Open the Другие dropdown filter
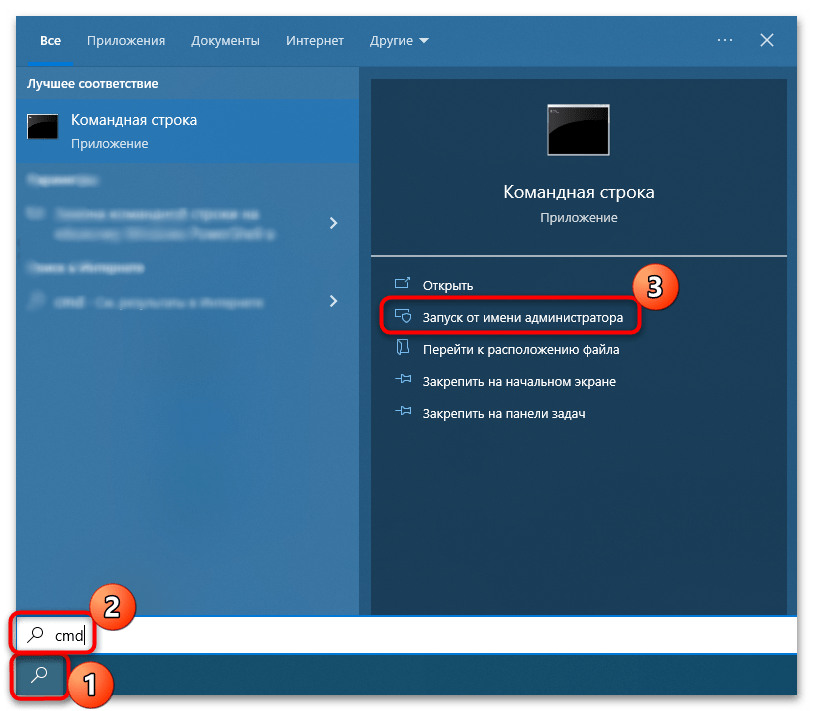This screenshot has width=813, height=711. [x=399, y=40]
